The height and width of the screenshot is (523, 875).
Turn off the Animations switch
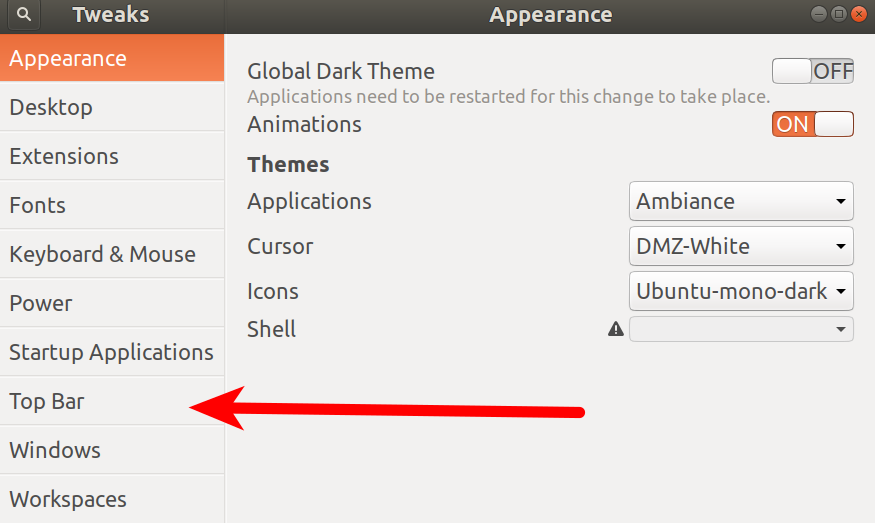[x=812, y=124]
